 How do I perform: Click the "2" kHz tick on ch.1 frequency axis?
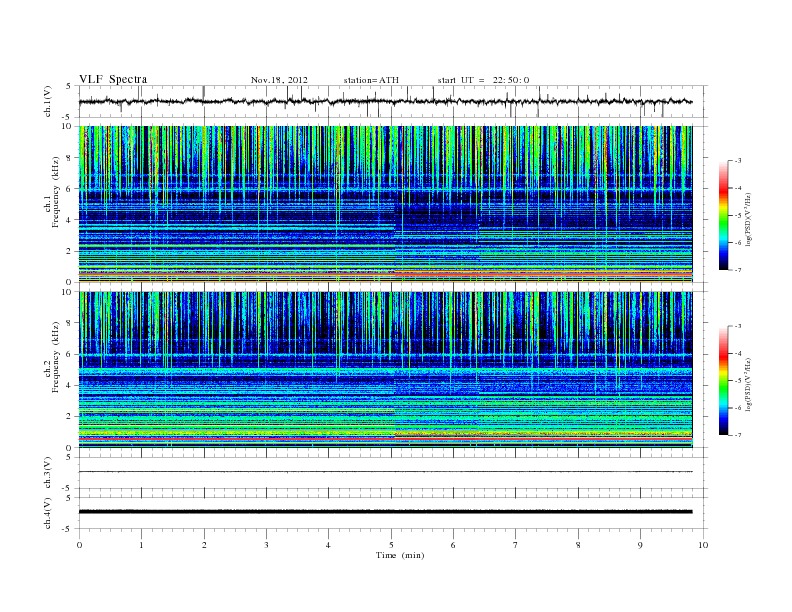[70, 251]
